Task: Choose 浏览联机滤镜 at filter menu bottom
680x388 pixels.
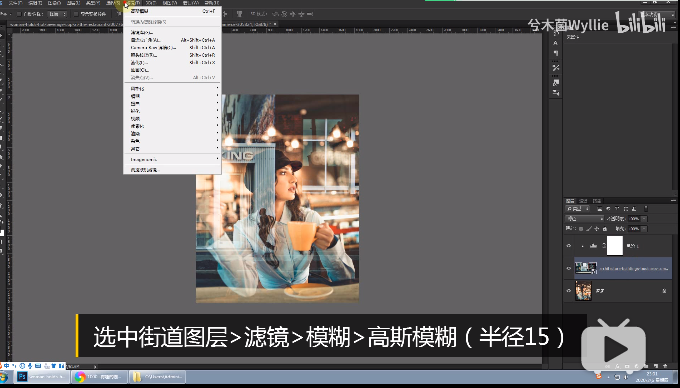Action: 173,170
